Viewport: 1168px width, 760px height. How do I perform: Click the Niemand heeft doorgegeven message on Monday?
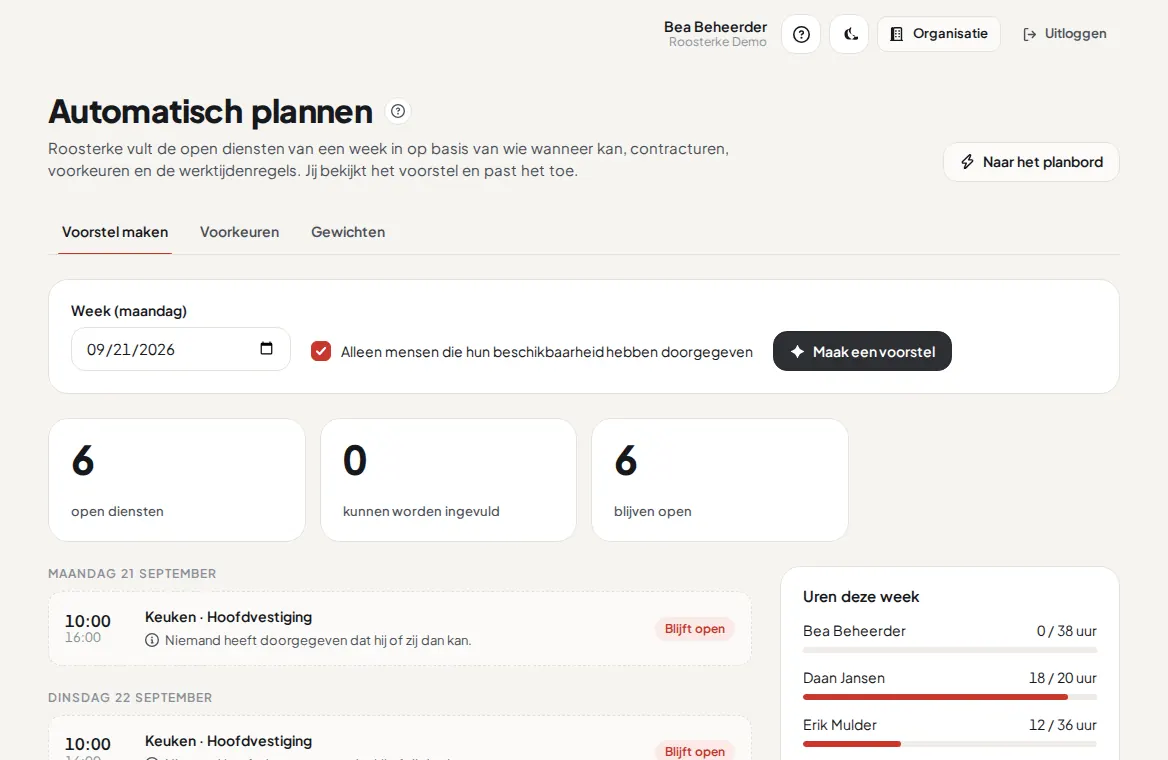point(318,640)
